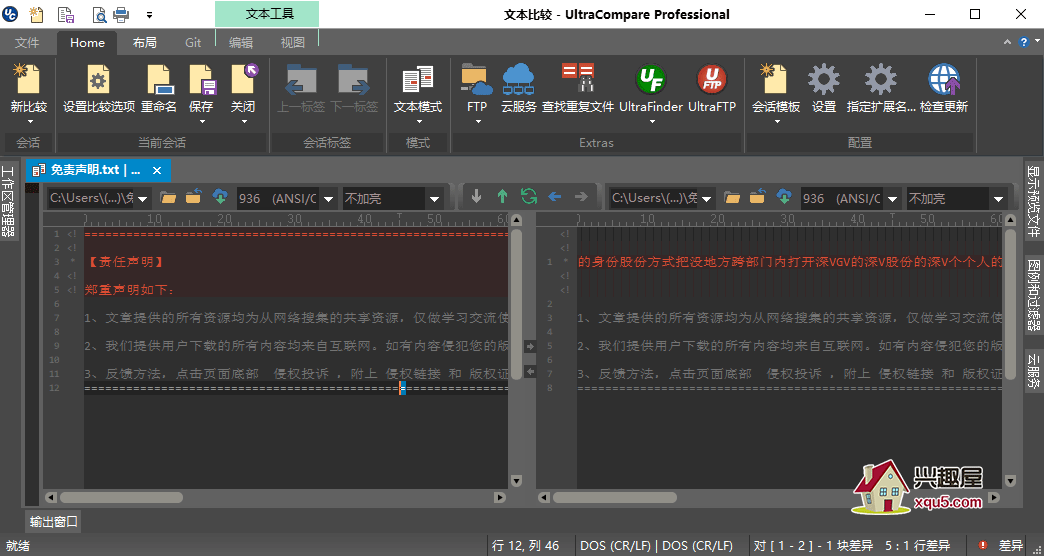Open the 文本模式 mode icon
1044x557 pixels.
[x=417, y=79]
